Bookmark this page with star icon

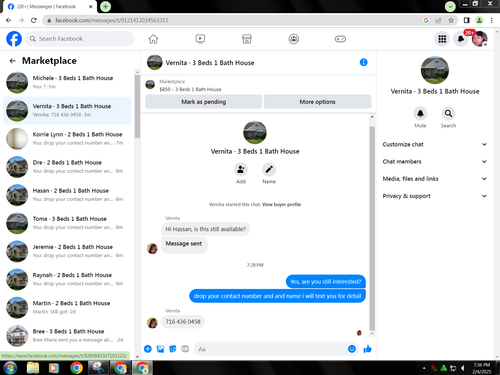[x=451, y=20]
